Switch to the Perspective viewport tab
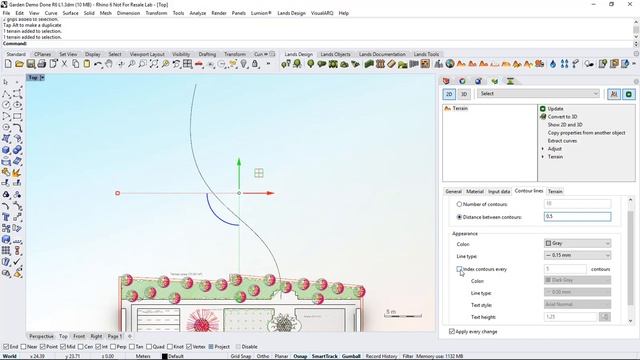640x360 pixels. 41,336
